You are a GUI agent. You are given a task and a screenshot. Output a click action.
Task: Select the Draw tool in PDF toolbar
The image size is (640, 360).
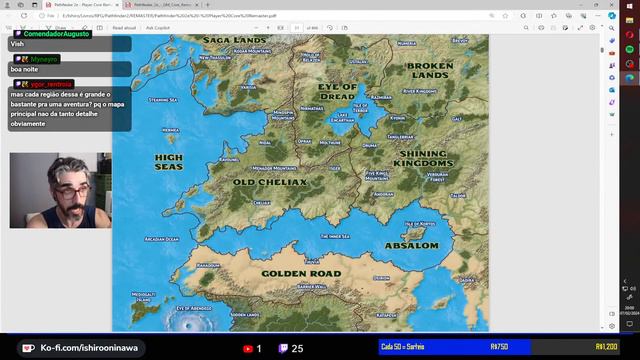tap(57, 28)
